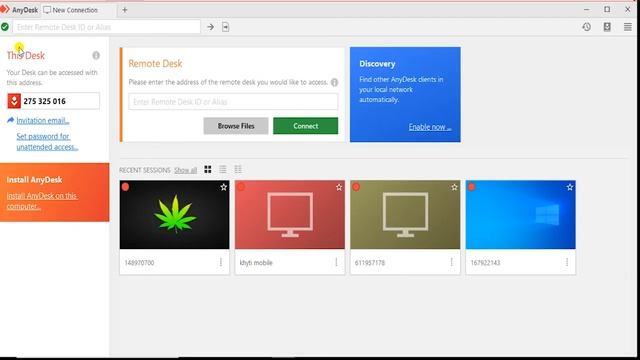Star the 167922143 session

point(570,187)
